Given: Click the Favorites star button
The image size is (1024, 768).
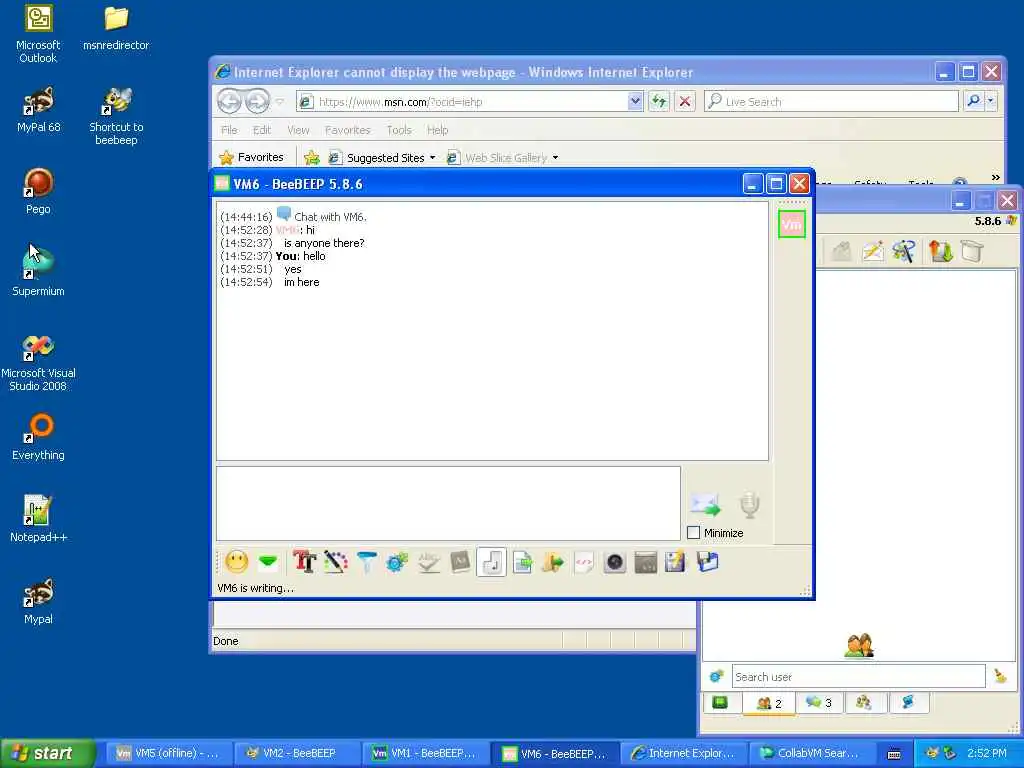Looking at the screenshot, I should point(251,157).
